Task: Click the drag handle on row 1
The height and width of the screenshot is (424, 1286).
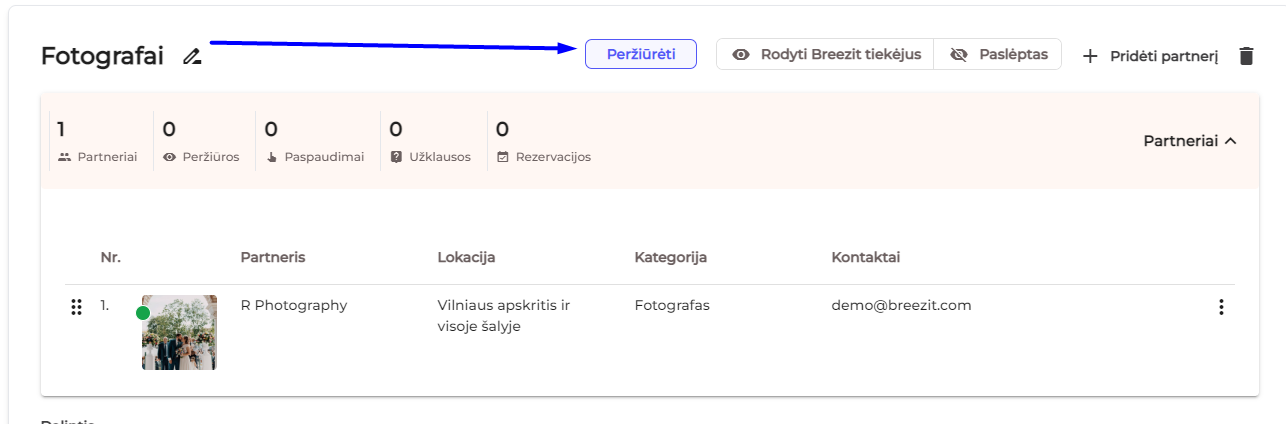Action: [x=76, y=307]
